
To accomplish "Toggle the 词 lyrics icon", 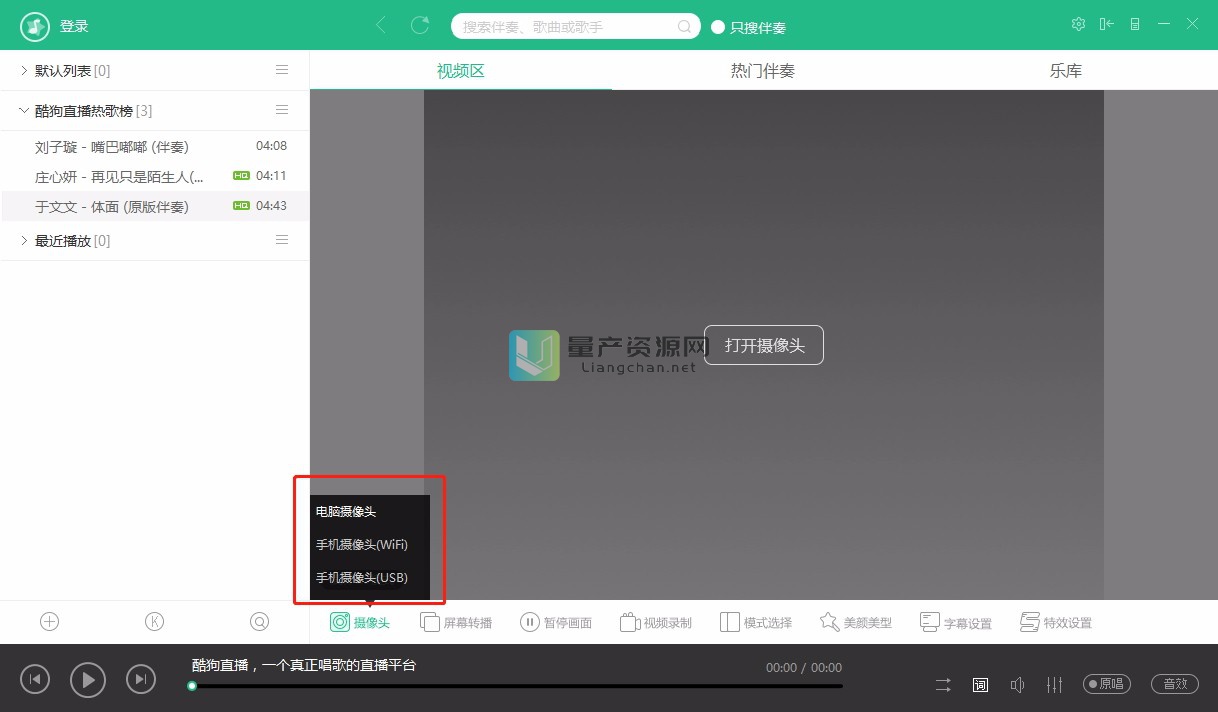I will click(x=981, y=685).
